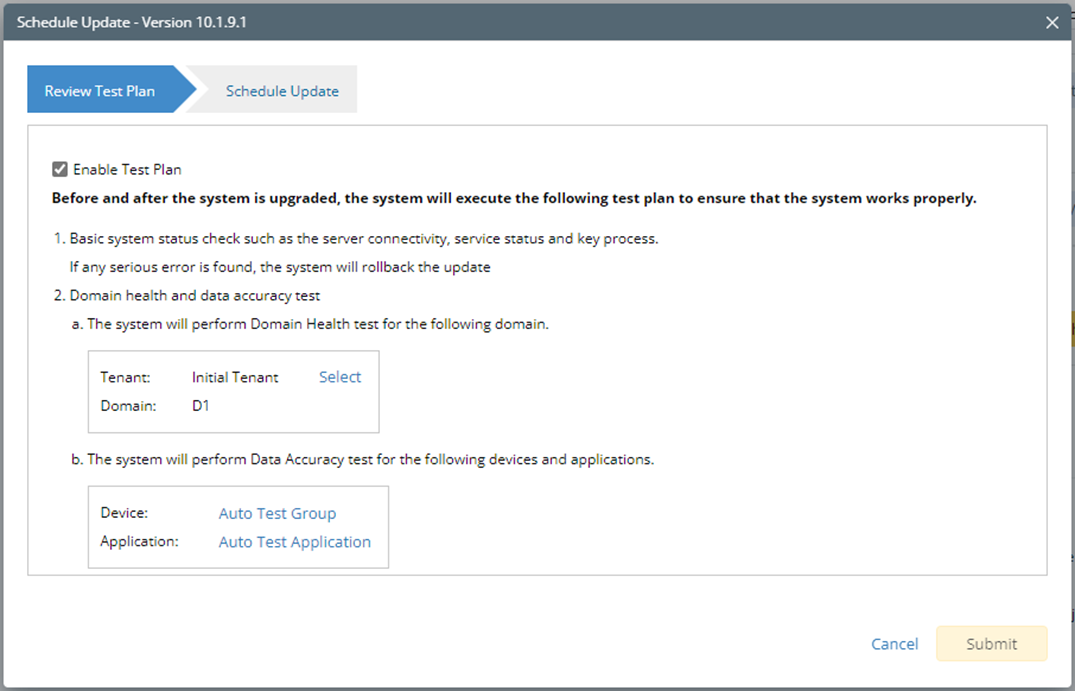Screen dimensions: 1075x691
Task: Cancel the schedule update dialog
Action: click(894, 644)
